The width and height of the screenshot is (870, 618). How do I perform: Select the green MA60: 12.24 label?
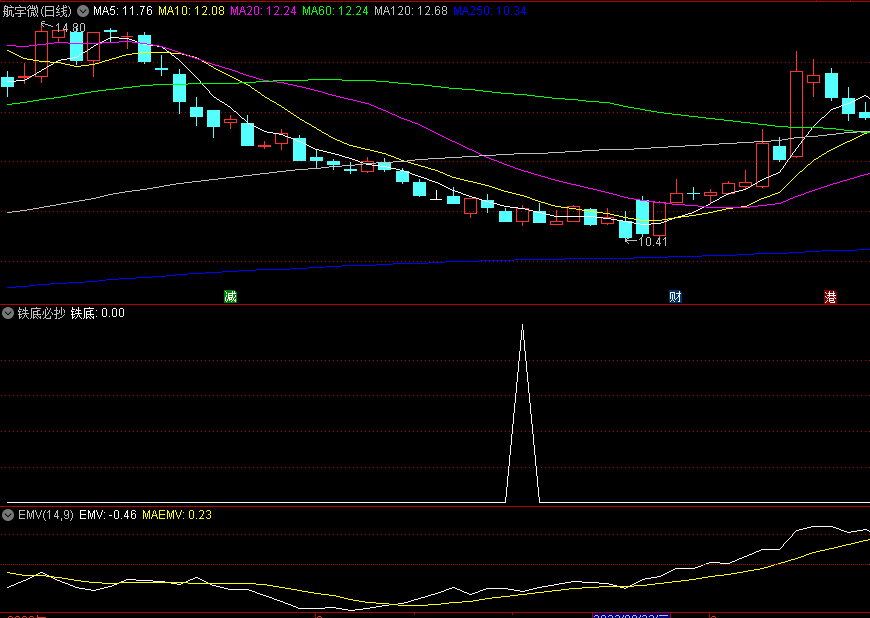click(335, 11)
